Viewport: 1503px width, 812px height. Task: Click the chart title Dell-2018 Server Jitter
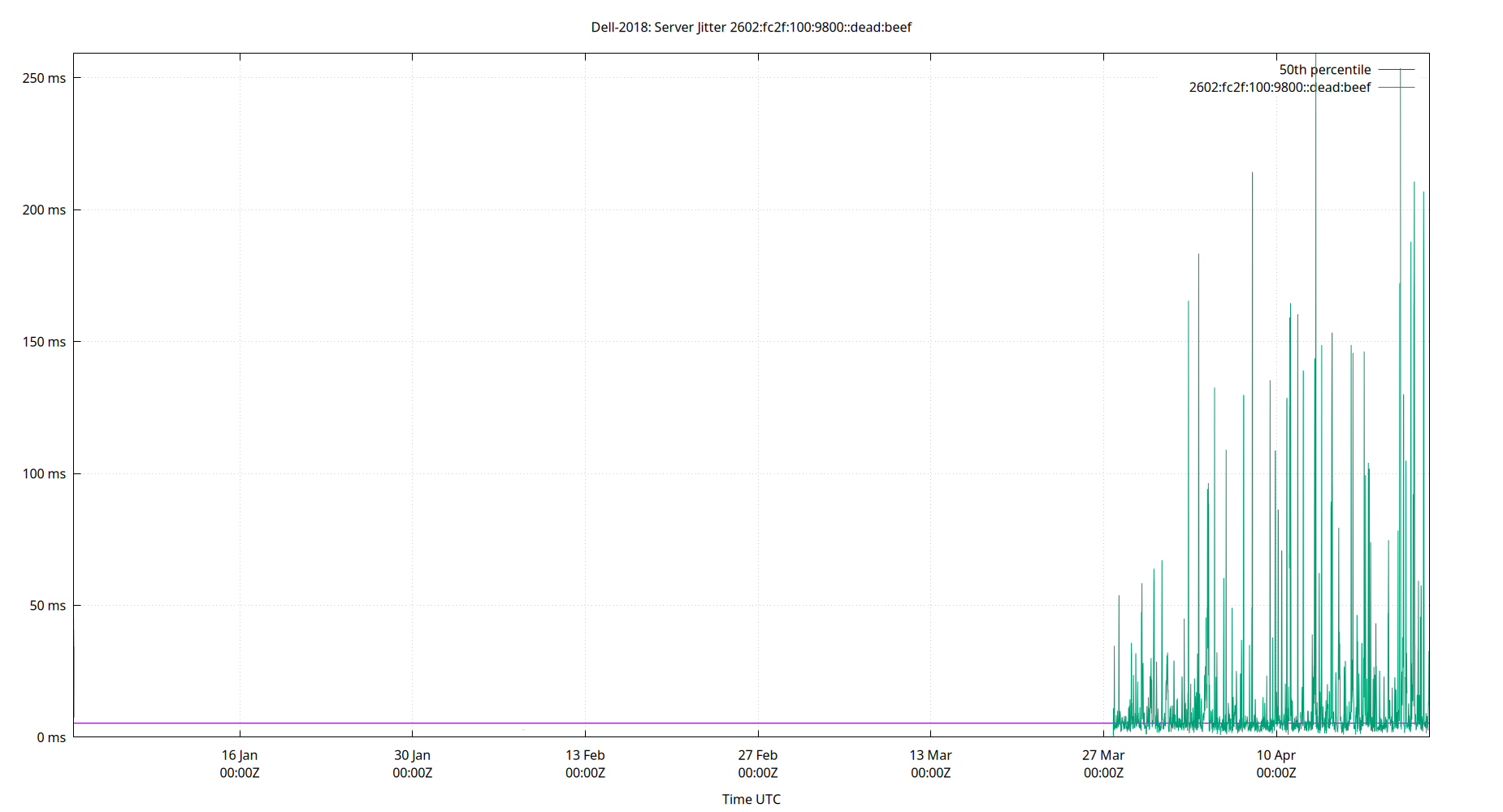click(x=750, y=27)
